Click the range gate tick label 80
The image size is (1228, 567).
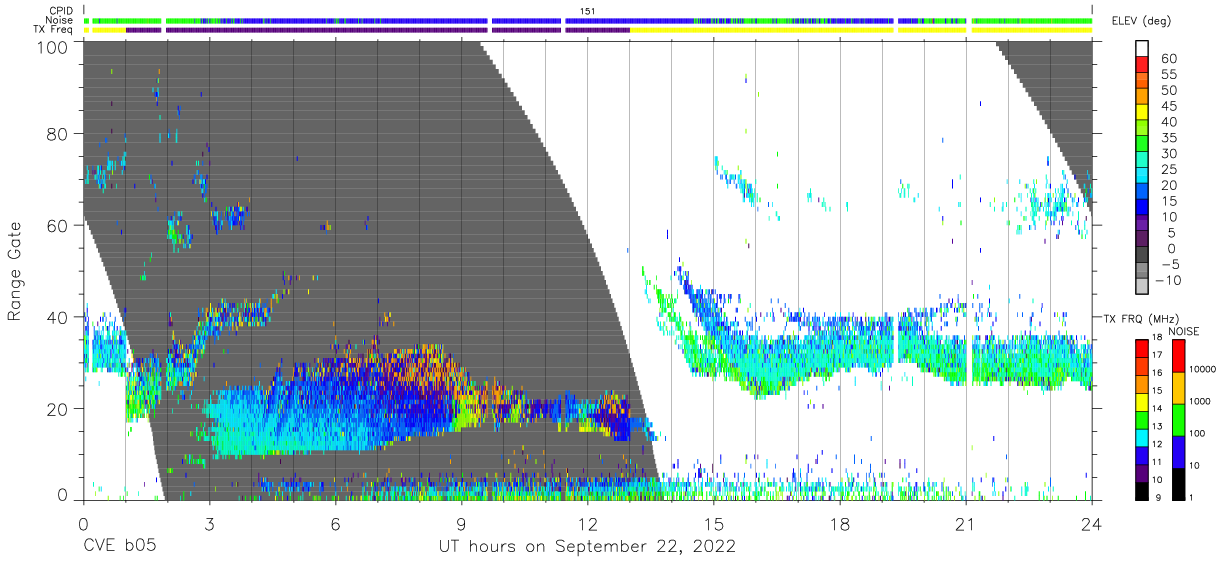57,133
